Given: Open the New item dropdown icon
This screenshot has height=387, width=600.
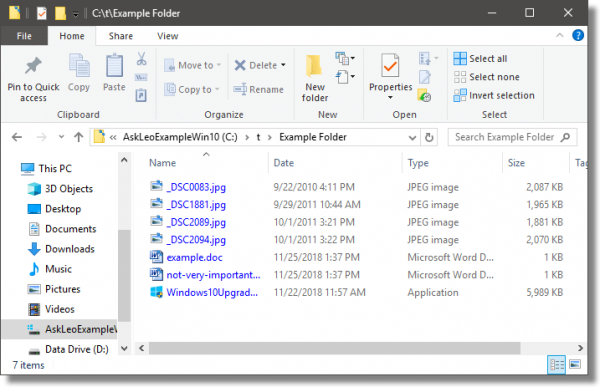Looking at the screenshot, I should point(345,59).
